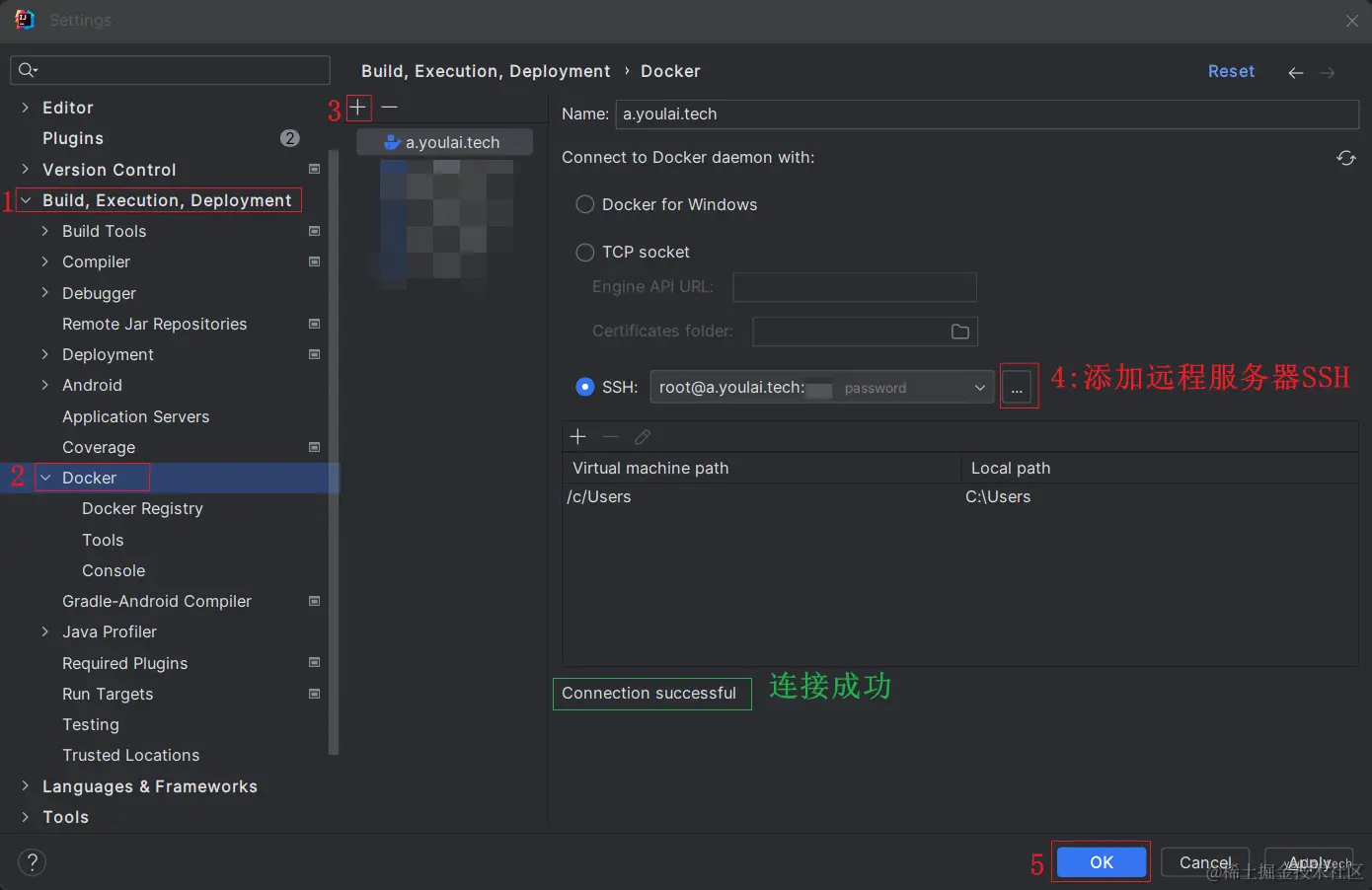The image size is (1372, 890).
Task: Select the SSH radio button
Action: tap(585, 387)
